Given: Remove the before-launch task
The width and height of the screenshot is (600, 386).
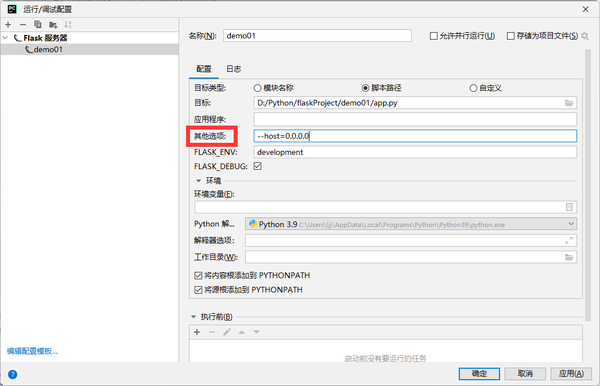Looking at the screenshot, I should (x=212, y=332).
